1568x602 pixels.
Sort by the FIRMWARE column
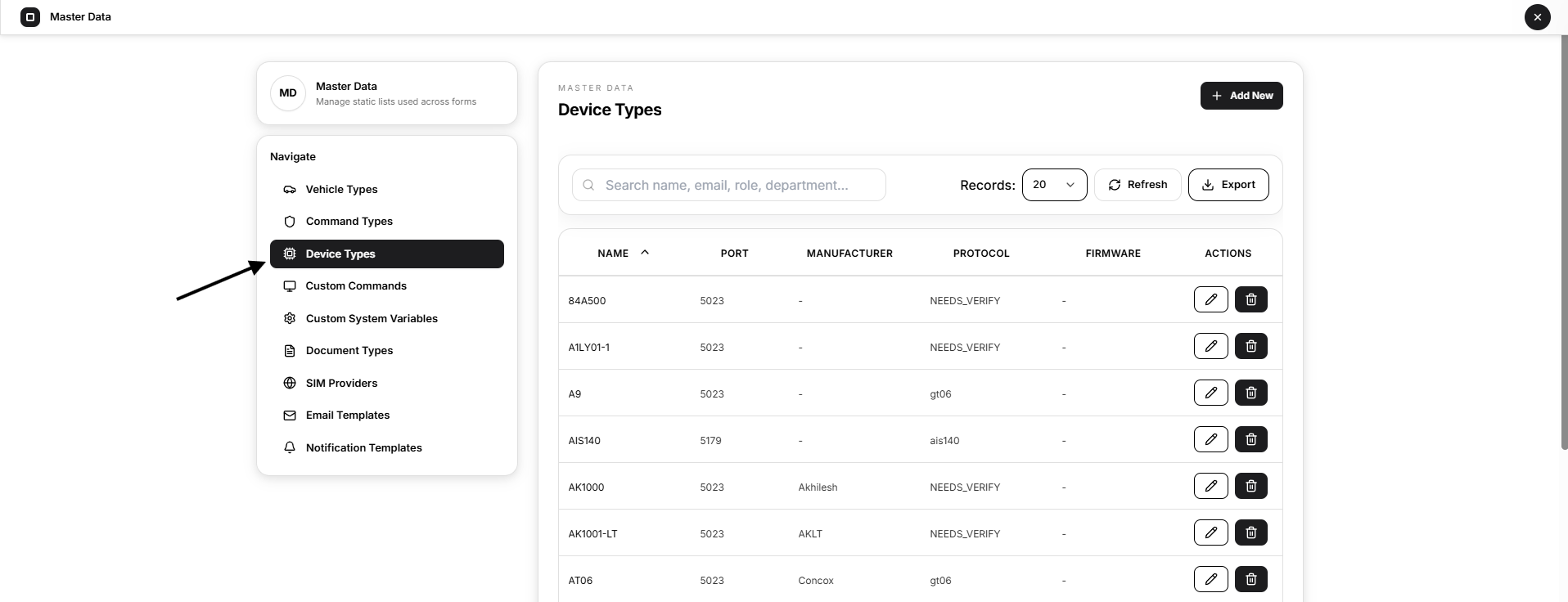tap(1113, 254)
